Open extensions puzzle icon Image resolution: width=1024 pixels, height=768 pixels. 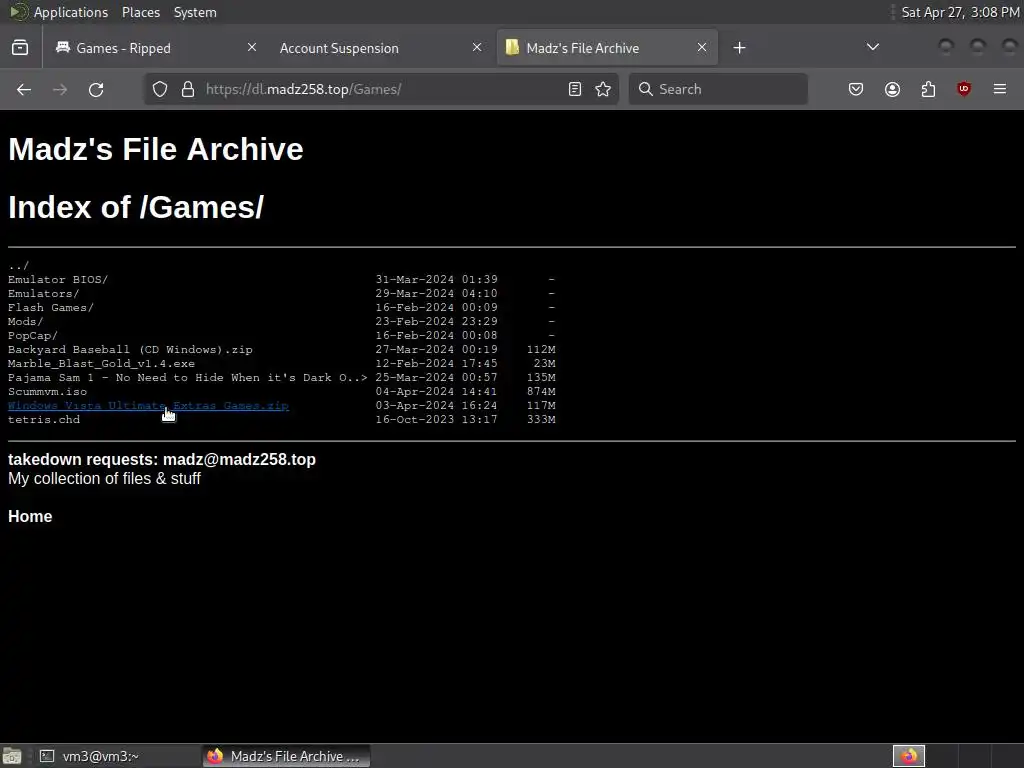(x=929, y=89)
